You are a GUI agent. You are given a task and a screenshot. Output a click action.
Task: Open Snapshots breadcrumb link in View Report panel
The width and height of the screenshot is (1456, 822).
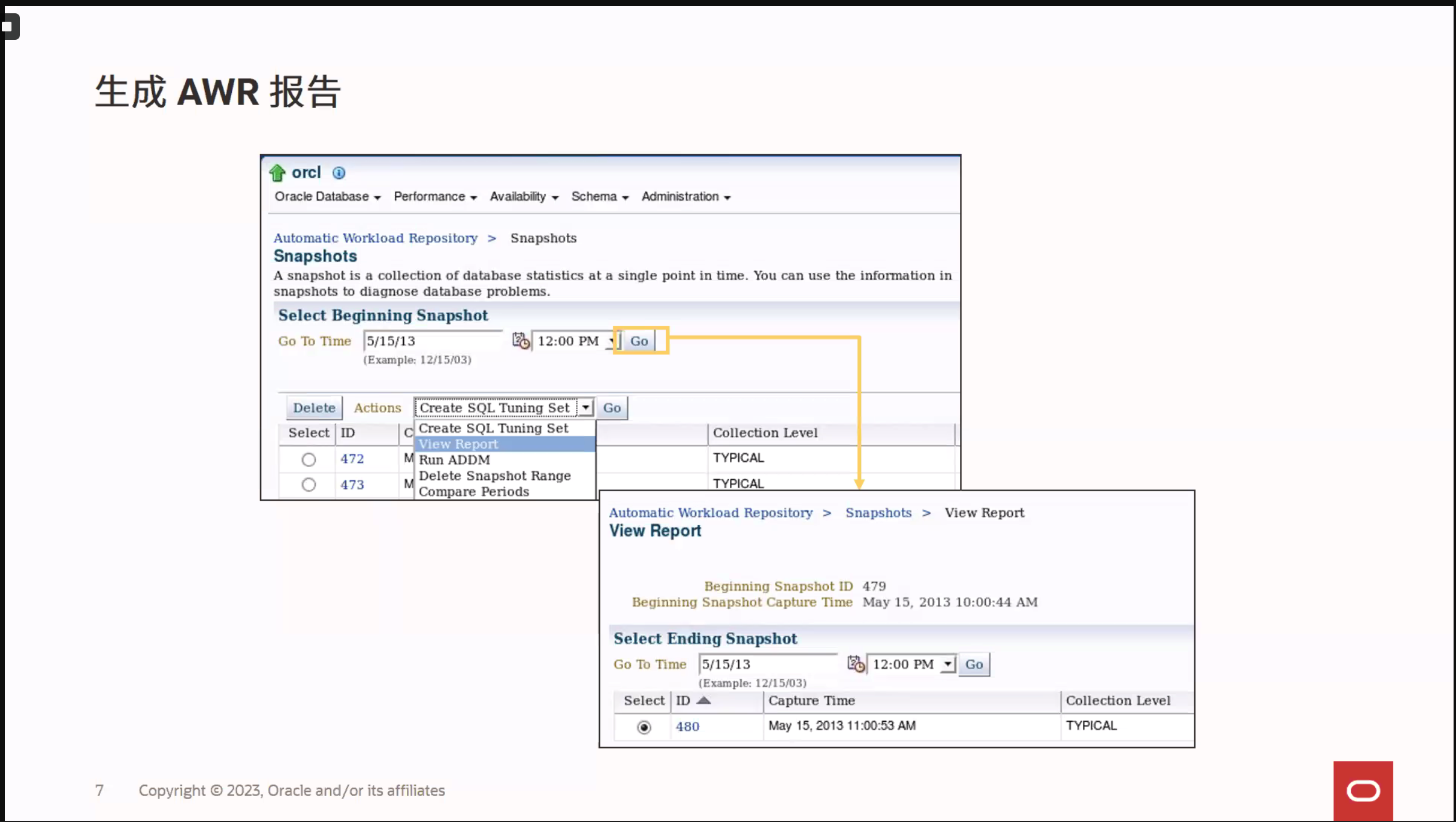[878, 512]
